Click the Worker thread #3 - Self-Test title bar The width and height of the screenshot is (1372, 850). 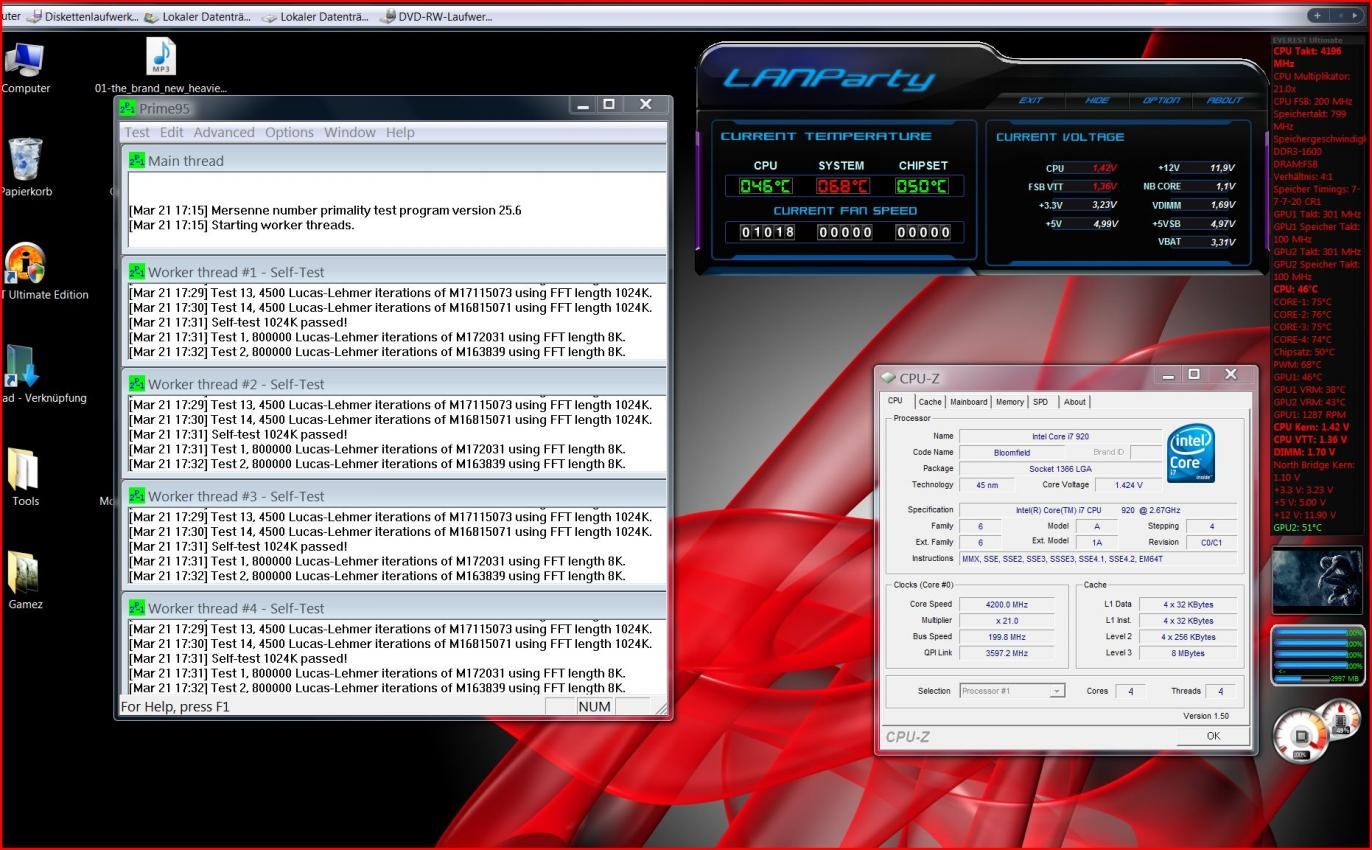(x=396, y=496)
